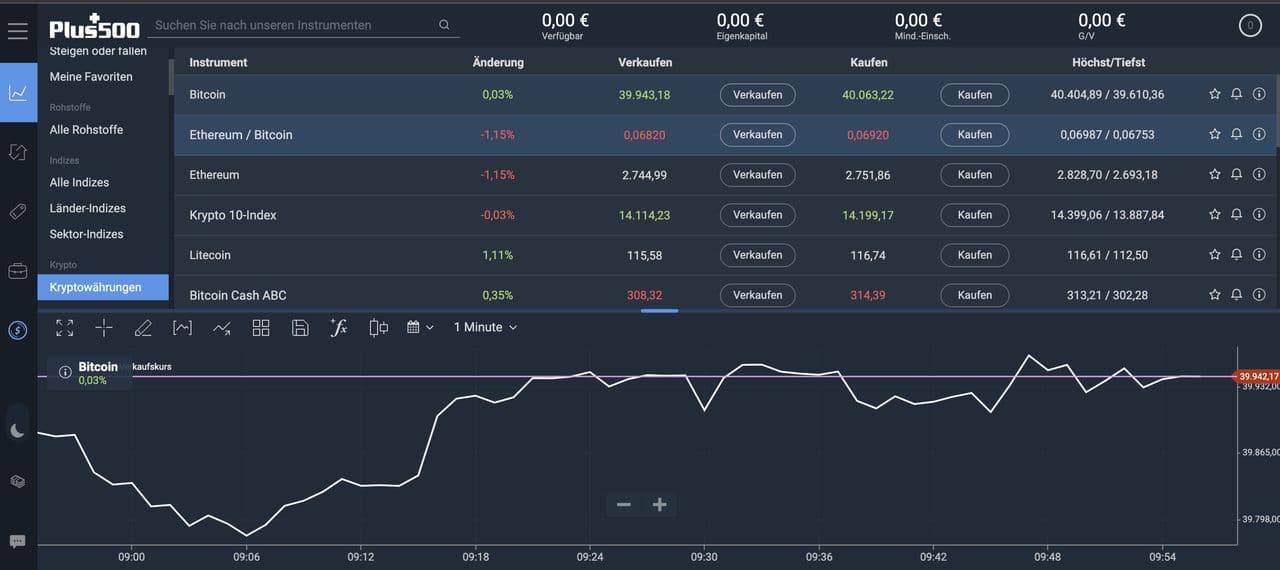Set price alert bell for Ethereum

[1236, 174]
